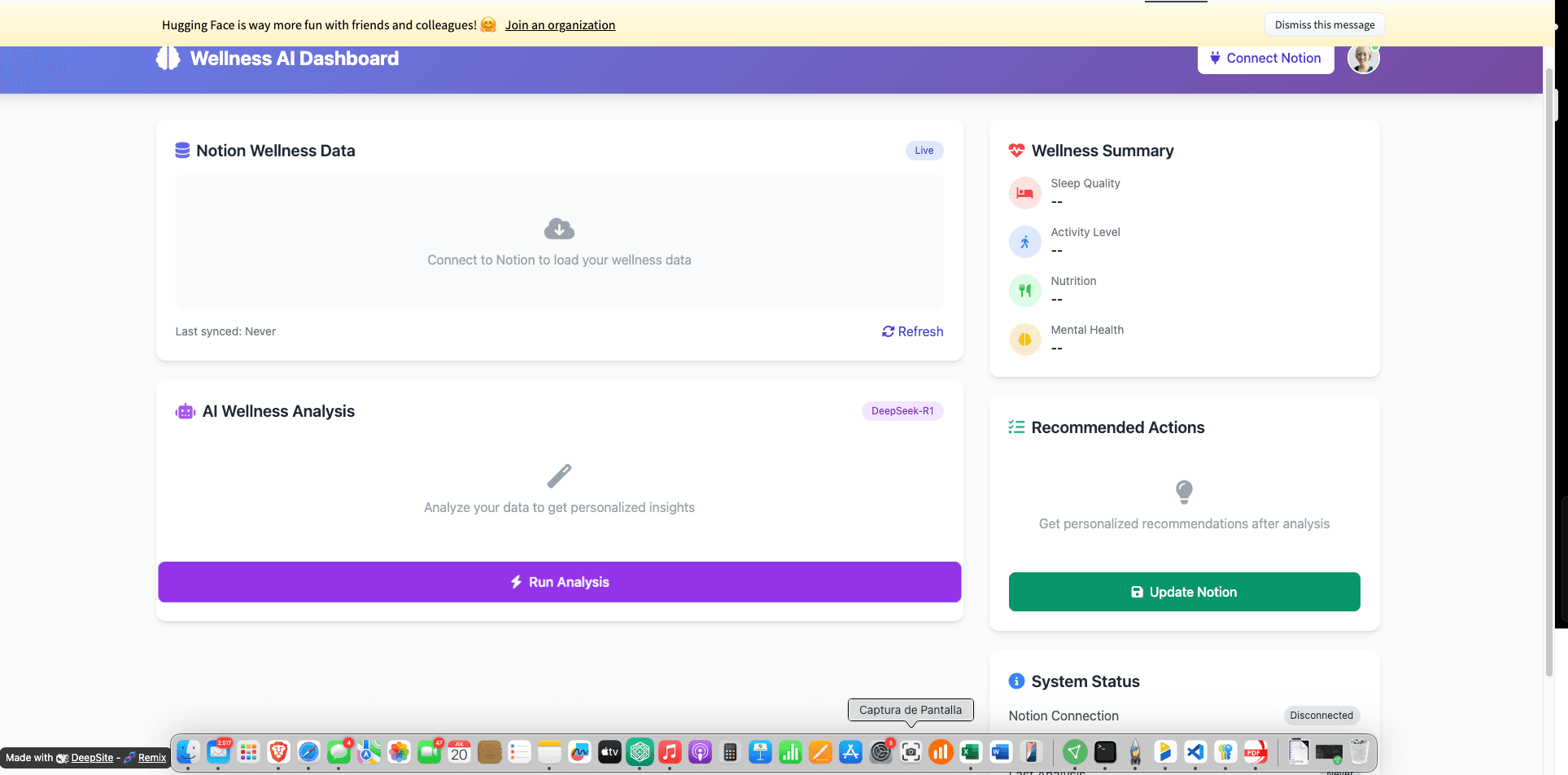Open Calendar from the dock
The height and width of the screenshot is (775, 1568).
pyautogui.click(x=459, y=752)
